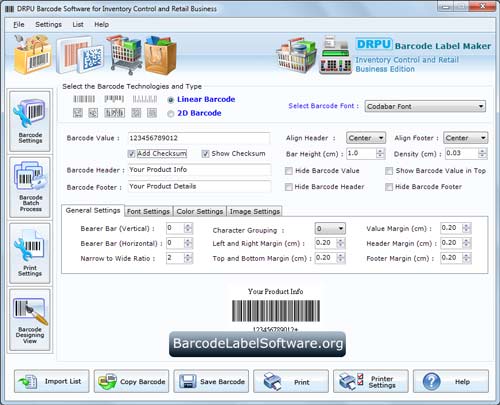Click first 2D barcode sample thumbnail
Screen dimensions: 500x405
pyautogui.click(x=78, y=113)
